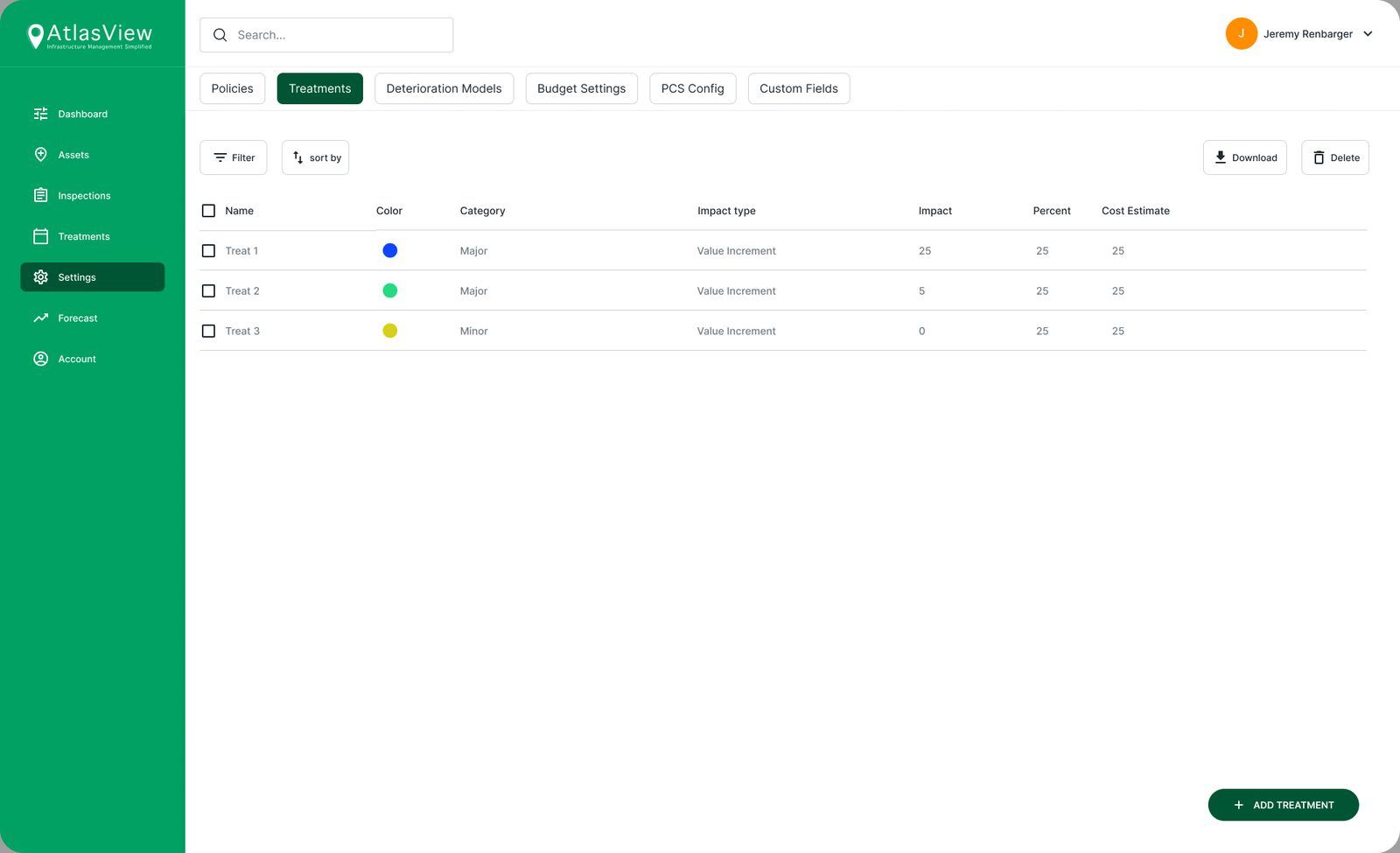The width and height of the screenshot is (1400, 853).
Task: Click the green color dot for Treat 2
Action: (390, 290)
